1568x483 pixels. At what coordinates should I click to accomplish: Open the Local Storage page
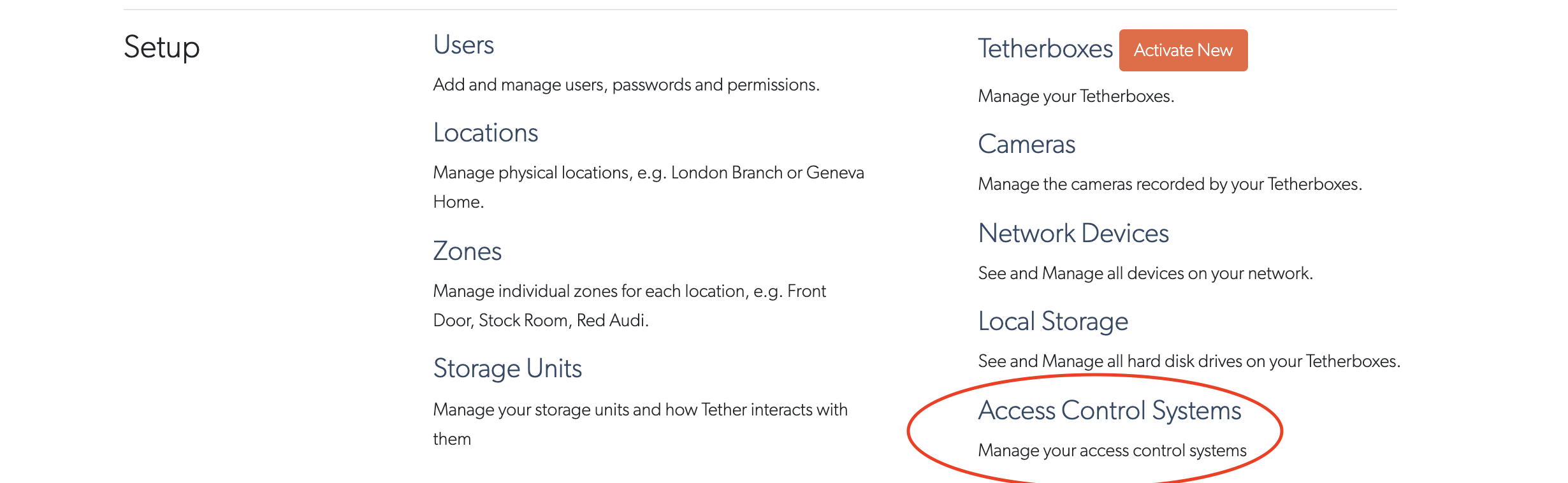(x=1054, y=321)
